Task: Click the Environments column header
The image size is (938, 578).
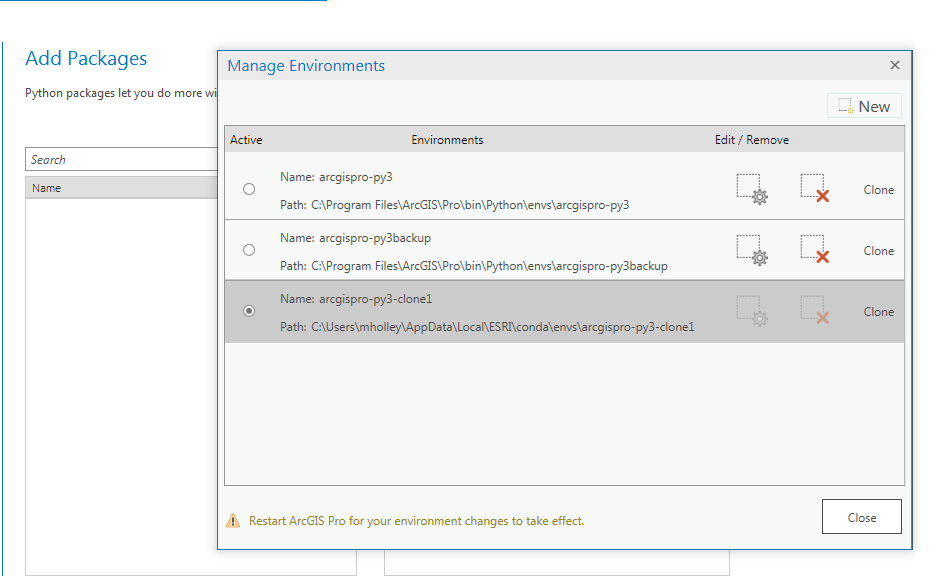Action: (x=447, y=140)
